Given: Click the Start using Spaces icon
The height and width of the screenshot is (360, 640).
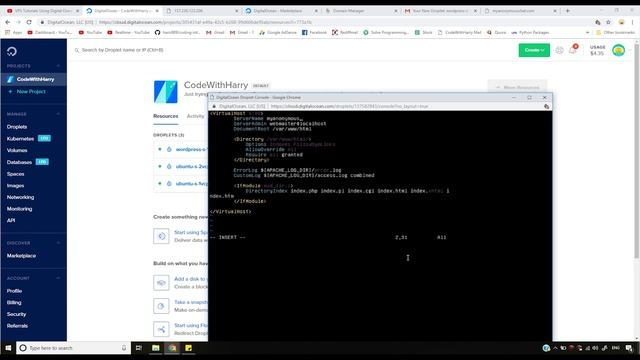Looking at the screenshot, I should point(161,236).
